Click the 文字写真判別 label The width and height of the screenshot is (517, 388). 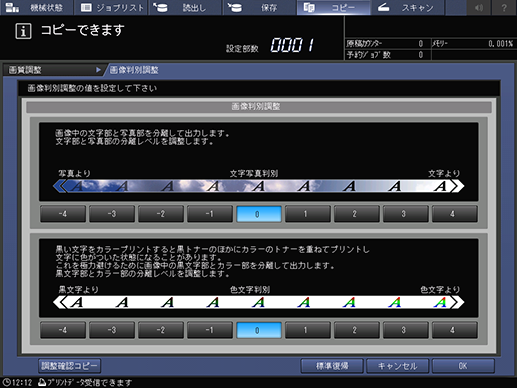click(x=254, y=173)
